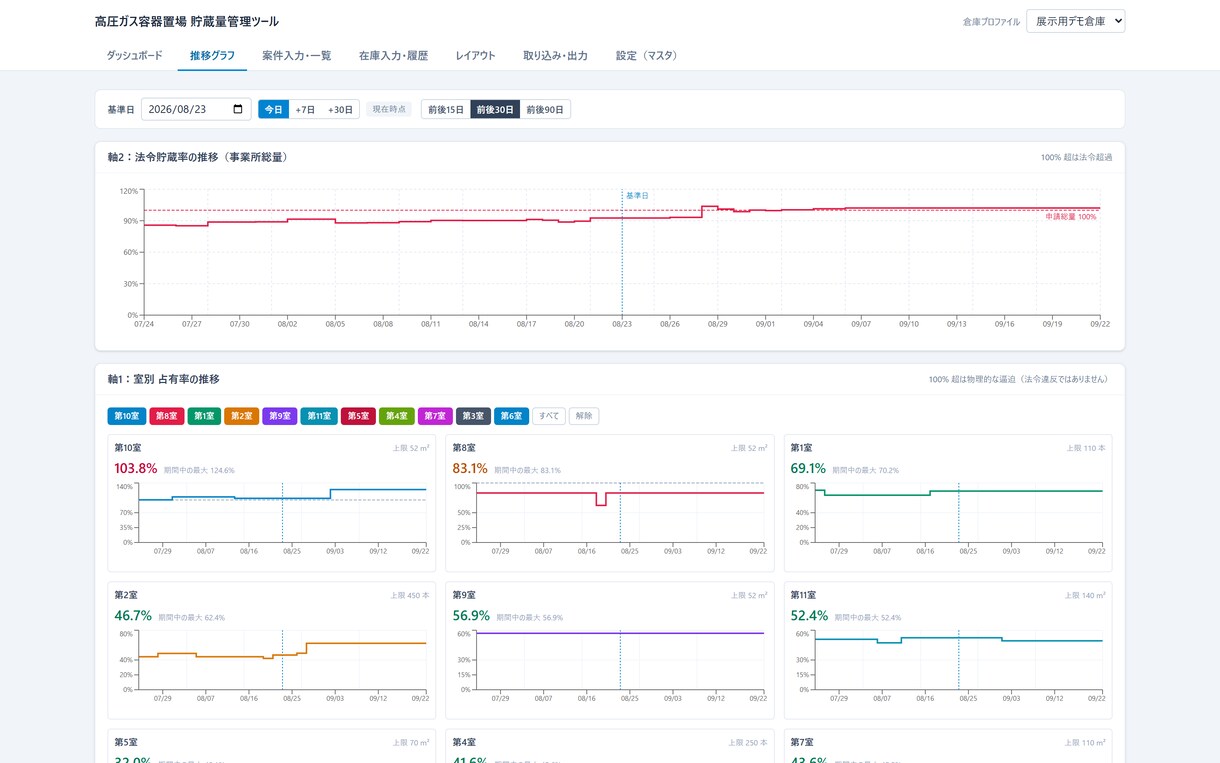Viewport: 1220px width, 763px height.
Task: Toggle the 第3室 room chip
Action: tap(473, 416)
